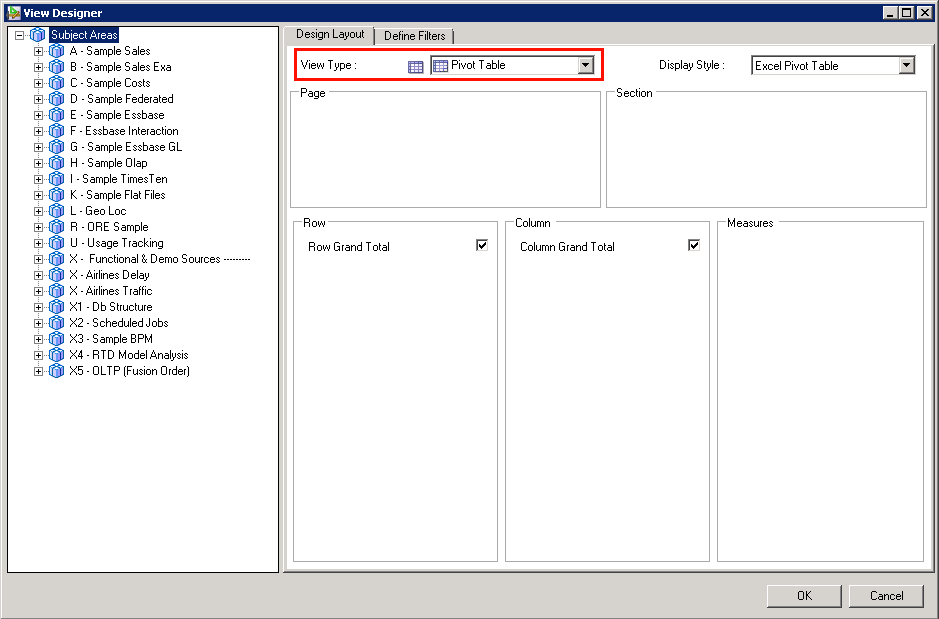Select the E - Sample Essbase label
Screen dimensions: 939x619
pyautogui.click(x=117, y=115)
